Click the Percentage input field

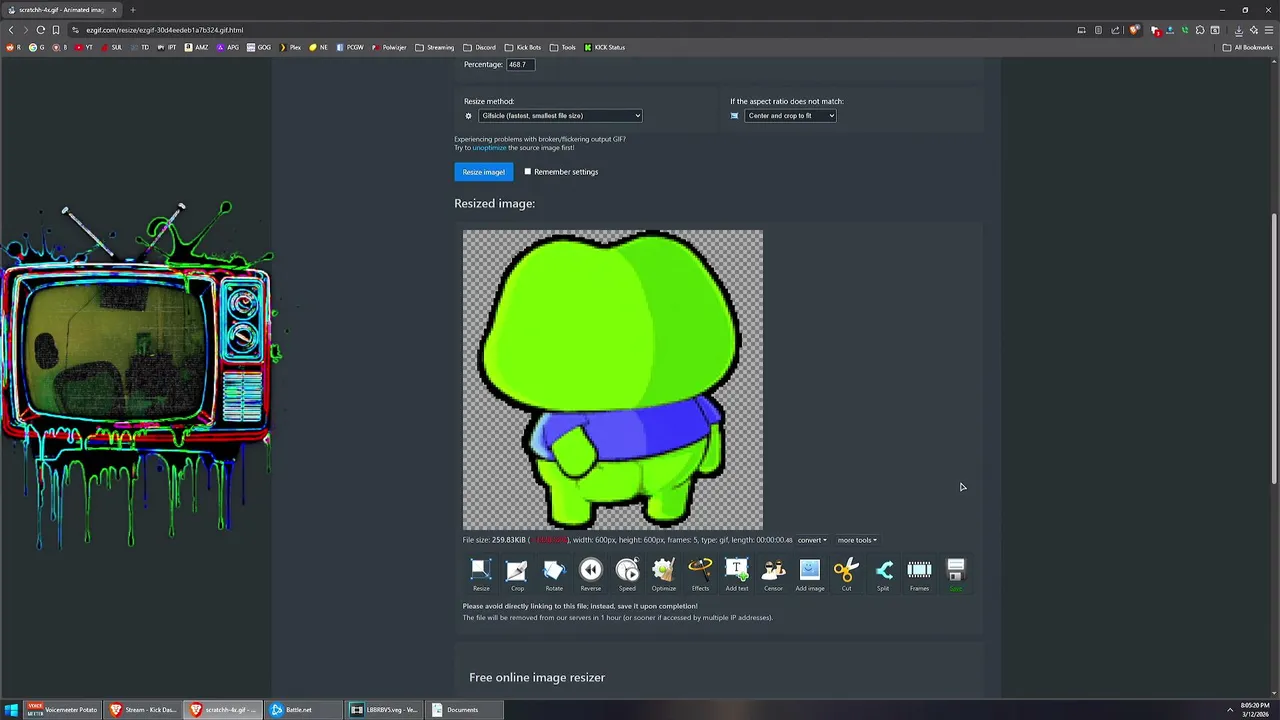click(x=521, y=64)
